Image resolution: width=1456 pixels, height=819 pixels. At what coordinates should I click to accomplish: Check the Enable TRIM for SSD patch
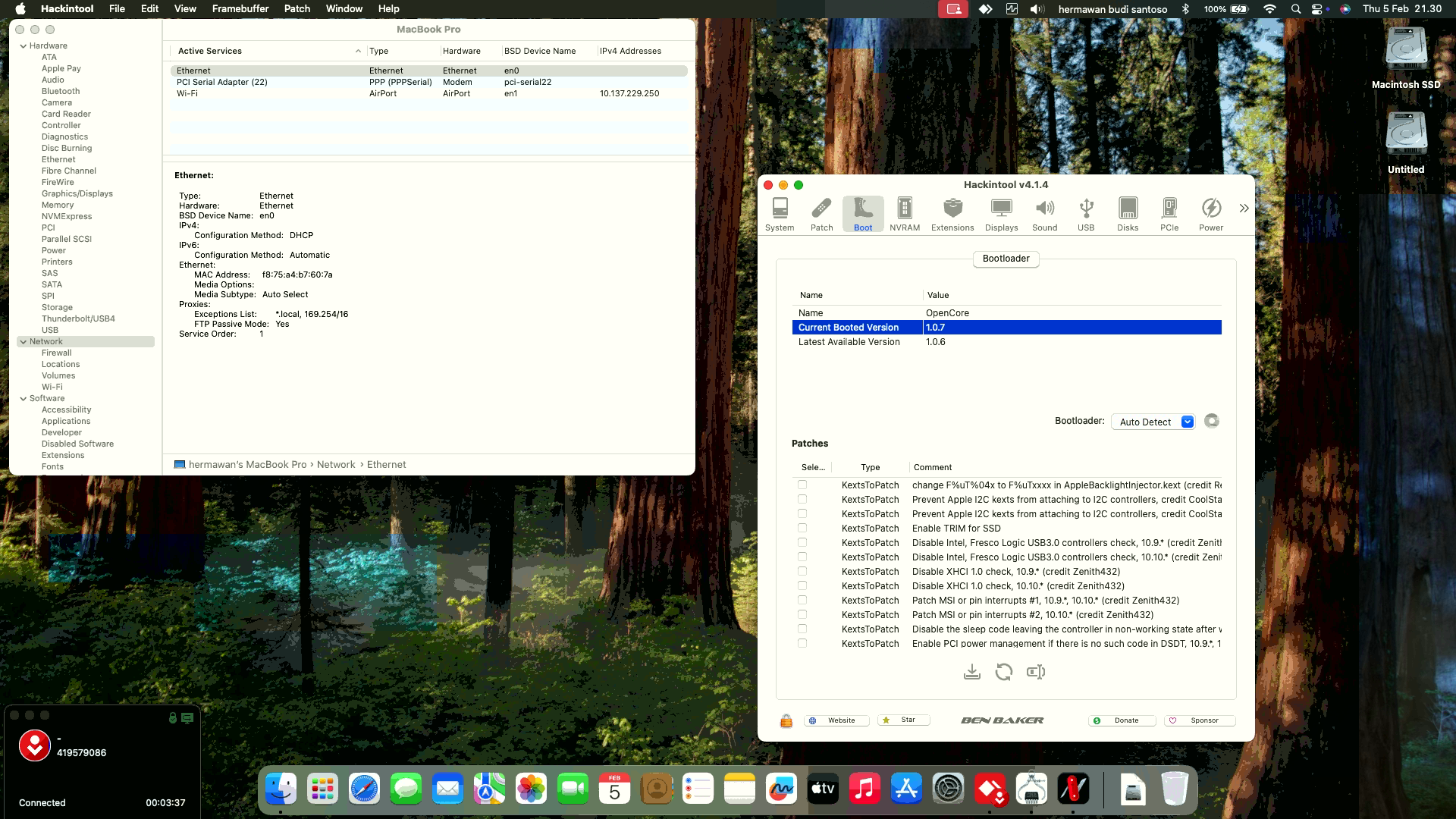coord(802,528)
